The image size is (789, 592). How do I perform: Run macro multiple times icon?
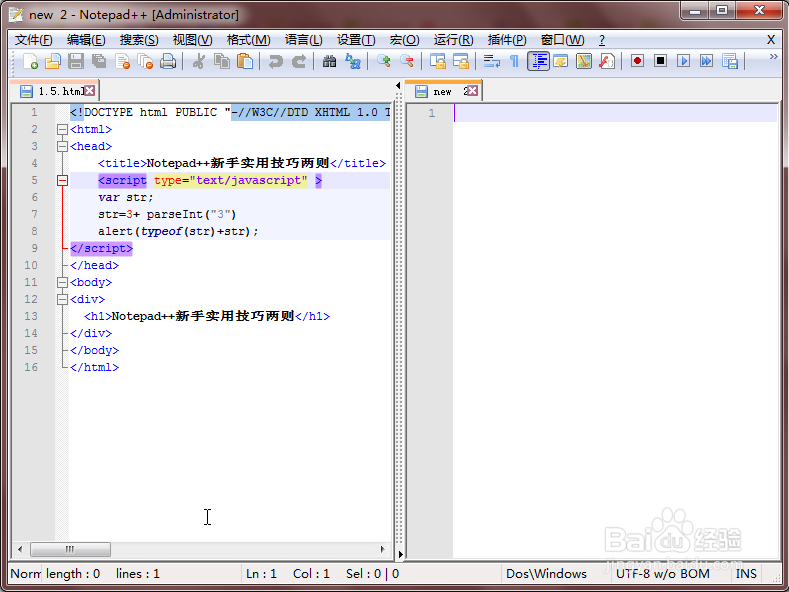point(706,61)
